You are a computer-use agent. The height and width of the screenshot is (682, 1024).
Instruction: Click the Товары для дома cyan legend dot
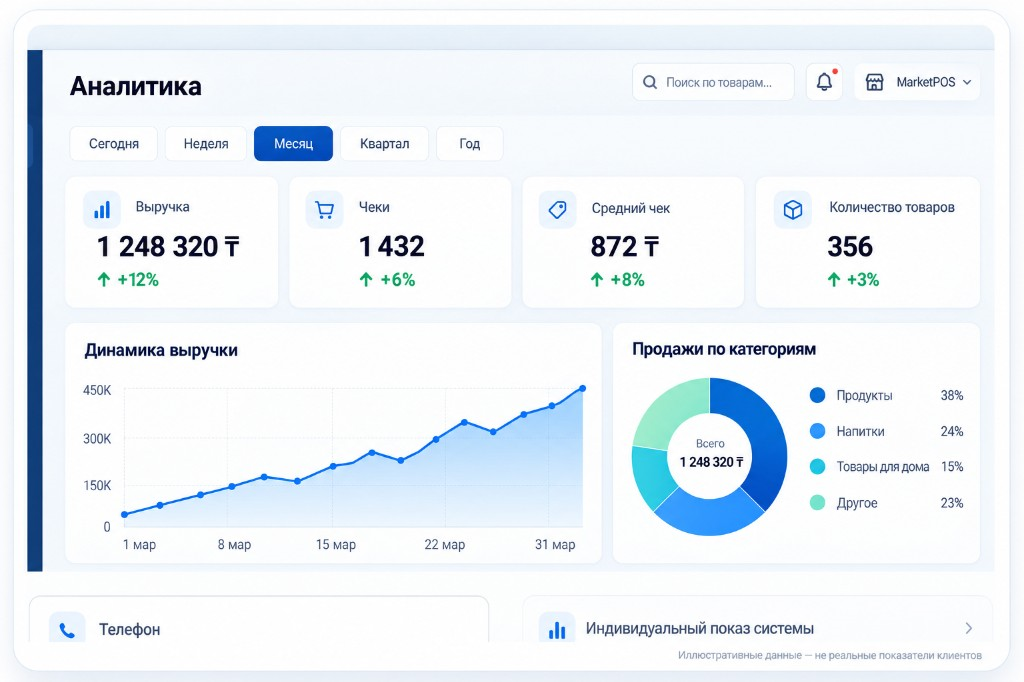click(817, 466)
